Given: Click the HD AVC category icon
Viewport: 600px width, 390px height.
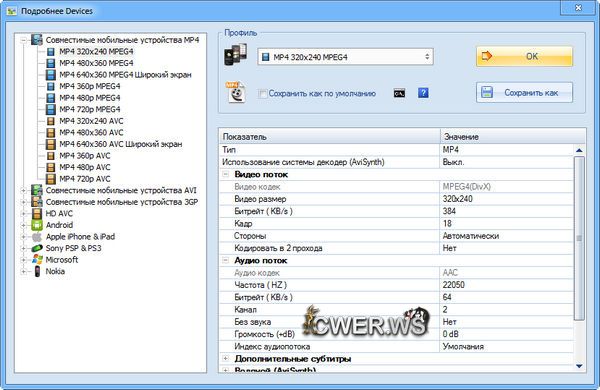Looking at the screenshot, I should pos(37,214).
